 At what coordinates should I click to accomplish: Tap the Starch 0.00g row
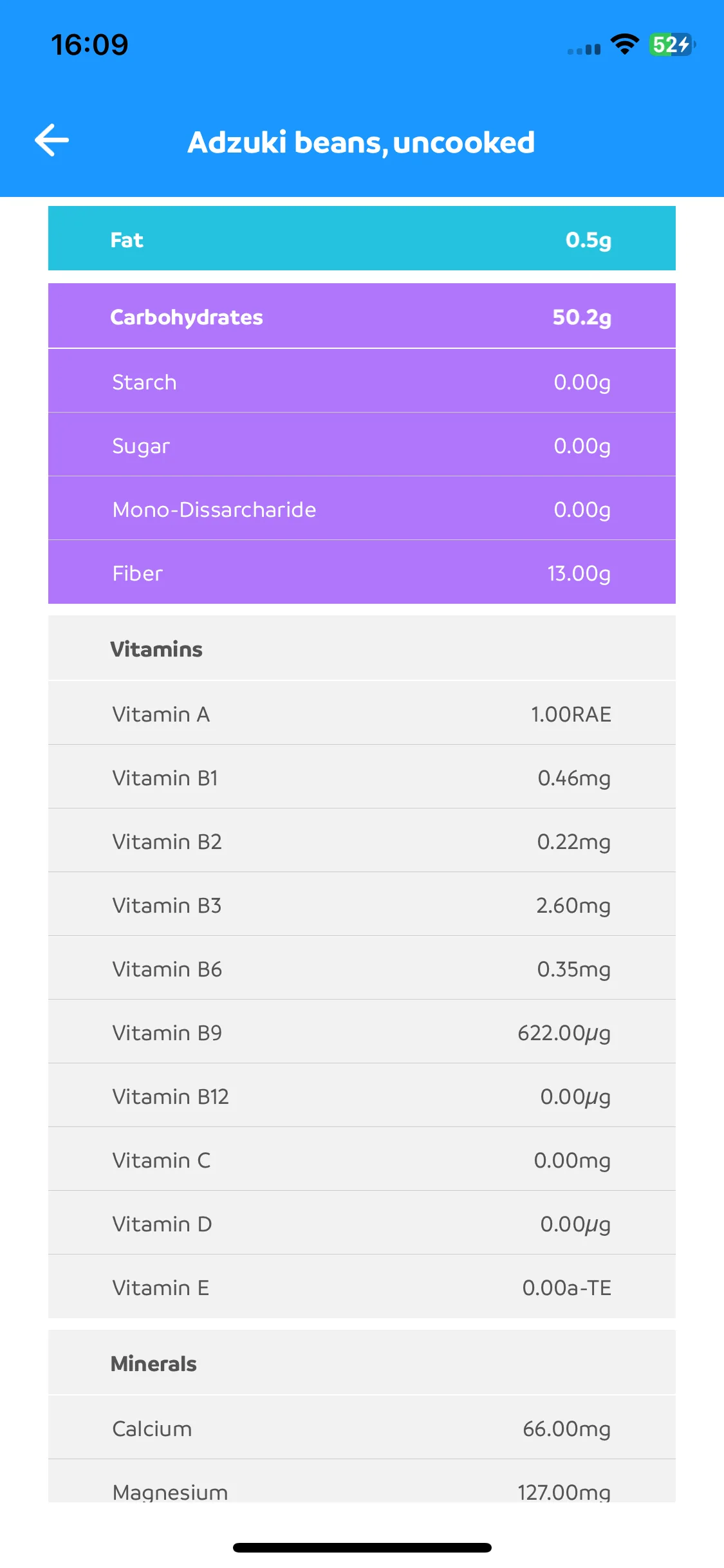pyautogui.click(x=362, y=381)
